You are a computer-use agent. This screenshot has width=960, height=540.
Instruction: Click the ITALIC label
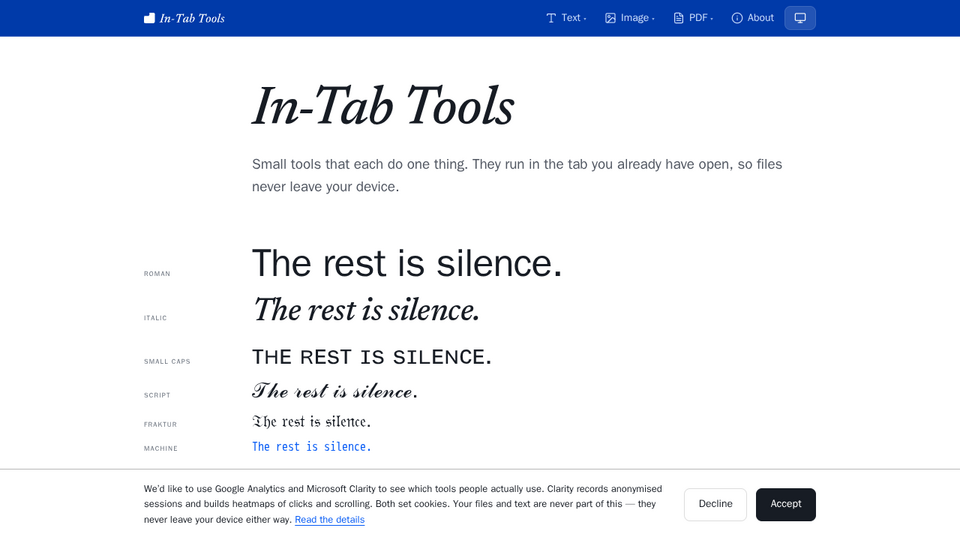[156, 318]
